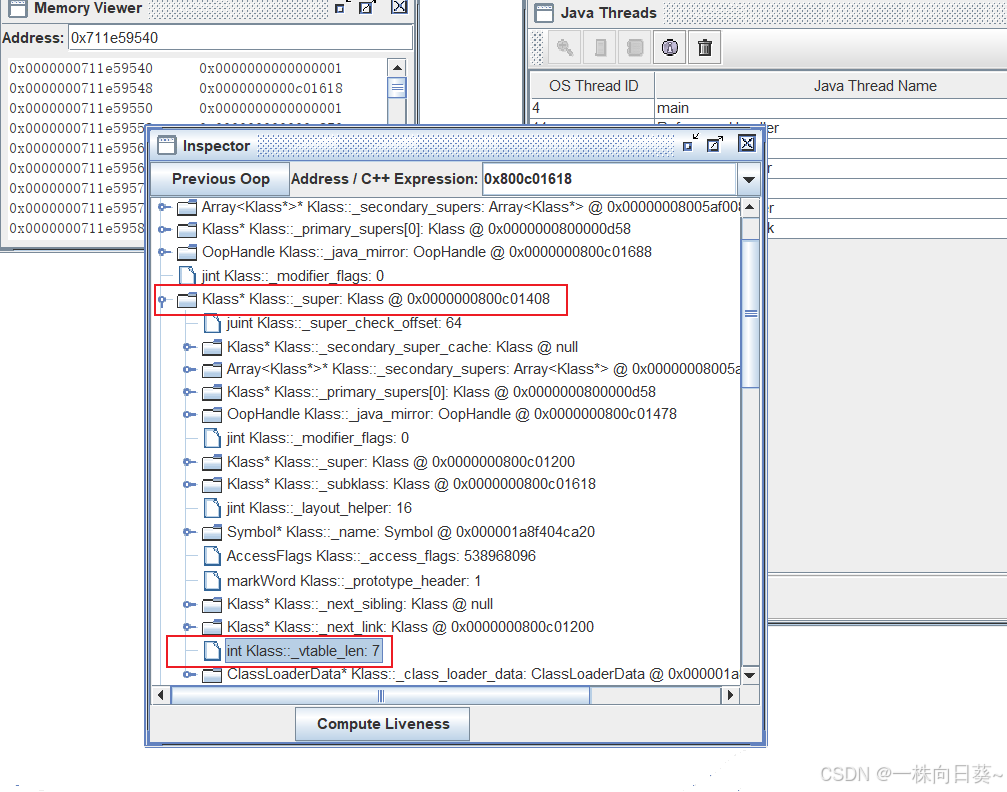Expand the OopHandle _java_mirror 0x0000000800c01688 node
The width and height of the screenshot is (1007, 792).
point(164,252)
